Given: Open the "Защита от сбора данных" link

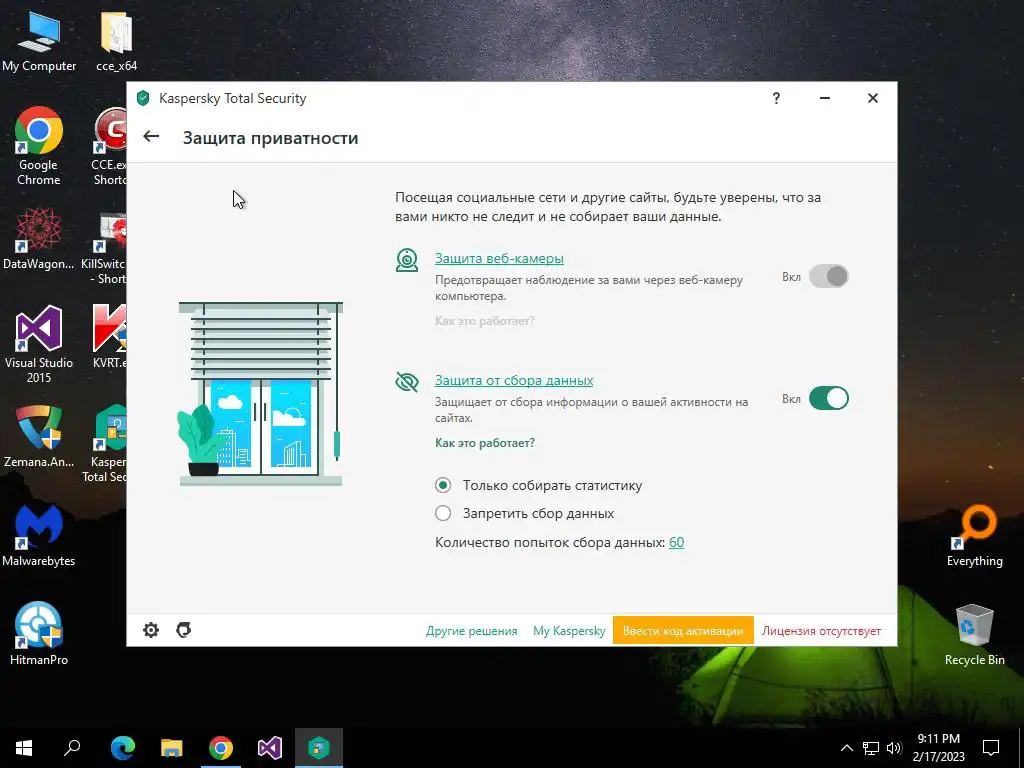Looking at the screenshot, I should [x=514, y=381].
